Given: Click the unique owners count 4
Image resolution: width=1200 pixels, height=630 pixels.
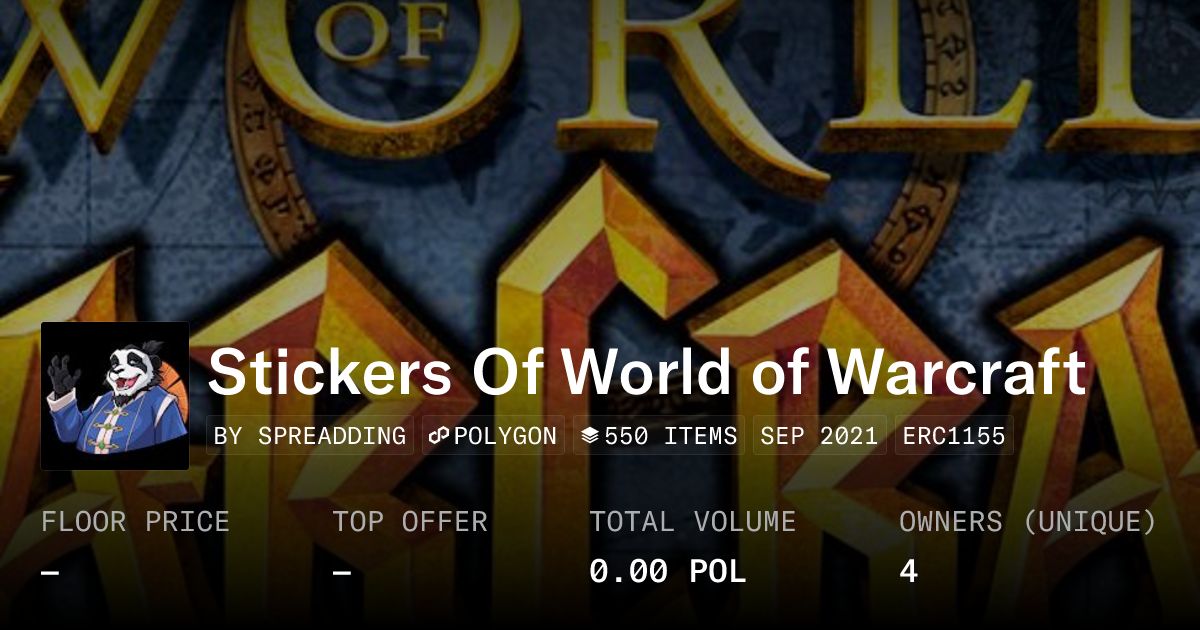Looking at the screenshot, I should click(x=908, y=572).
